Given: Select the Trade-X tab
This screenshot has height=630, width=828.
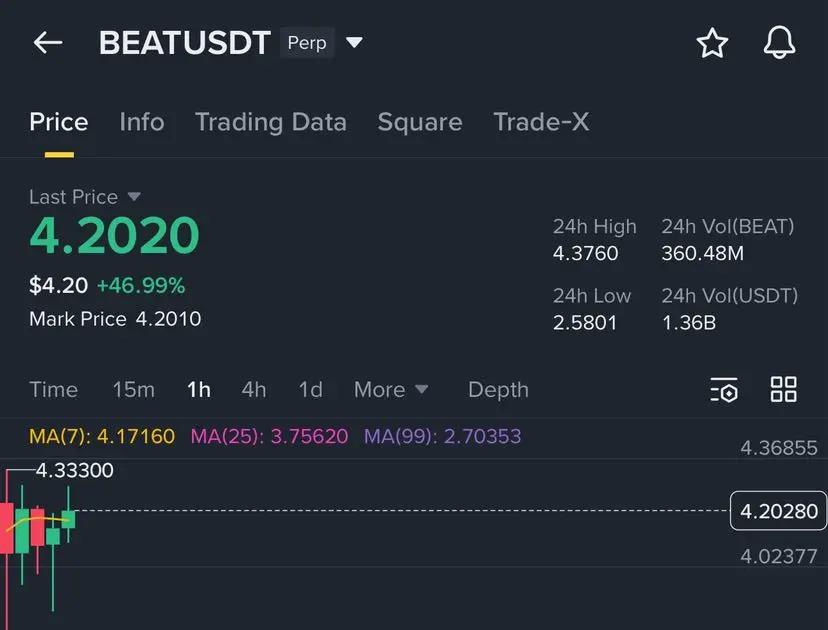Looking at the screenshot, I should click(541, 122).
